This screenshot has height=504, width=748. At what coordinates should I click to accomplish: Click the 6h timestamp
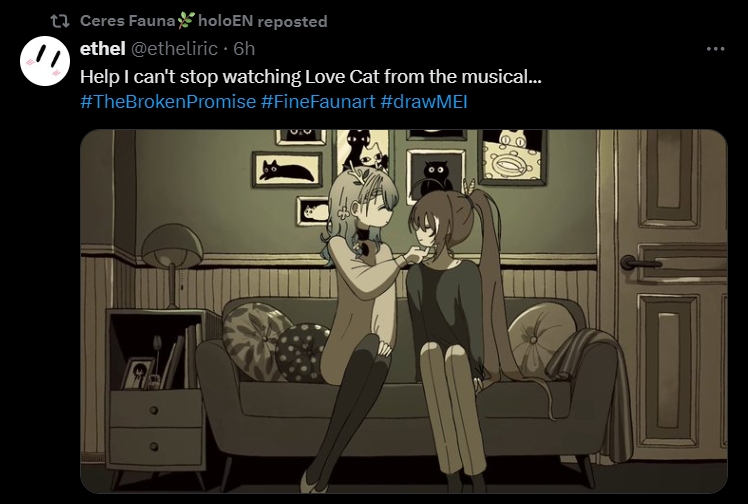[x=244, y=49]
